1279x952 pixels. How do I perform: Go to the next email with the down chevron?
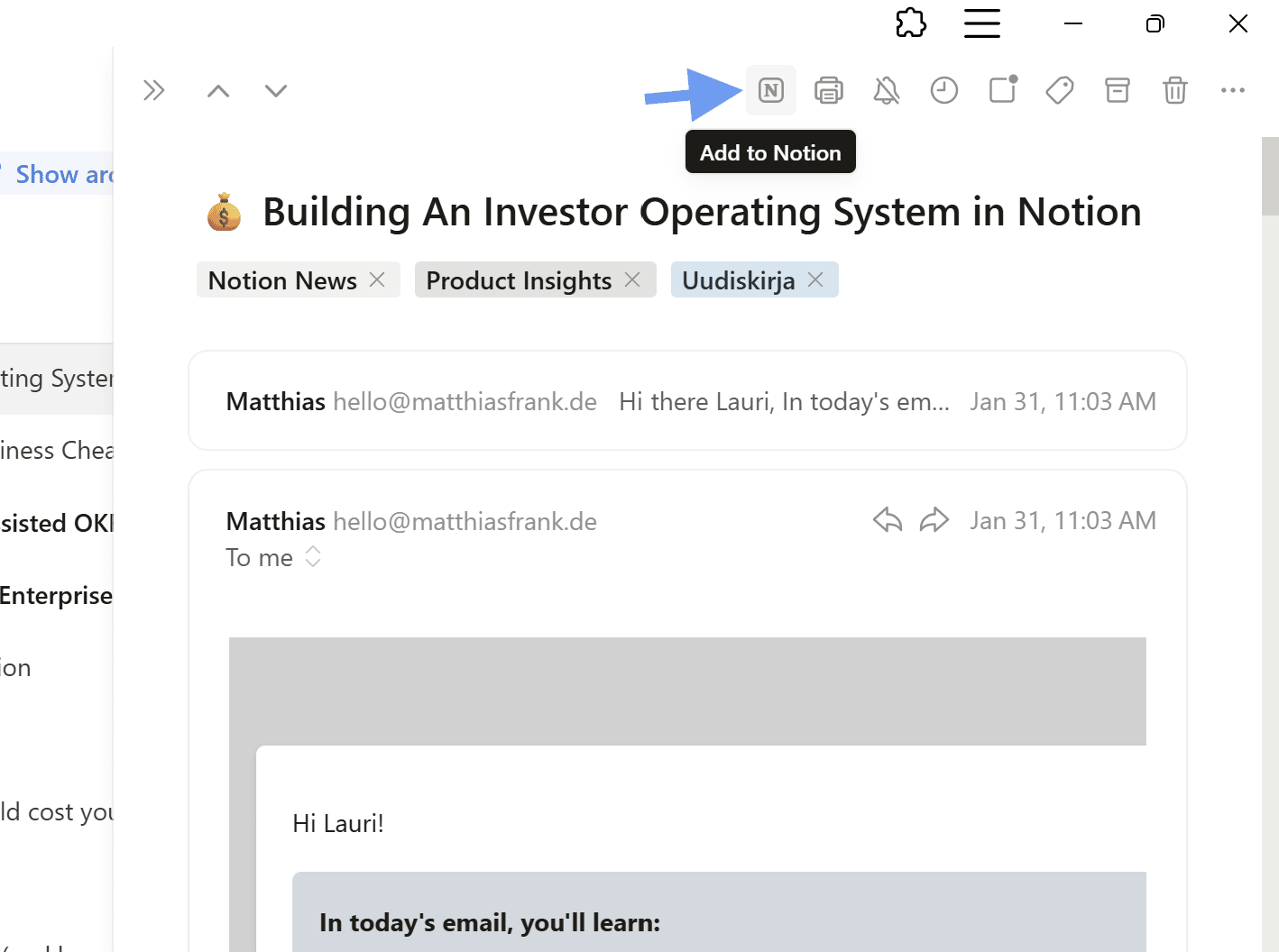[x=276, y=90]
